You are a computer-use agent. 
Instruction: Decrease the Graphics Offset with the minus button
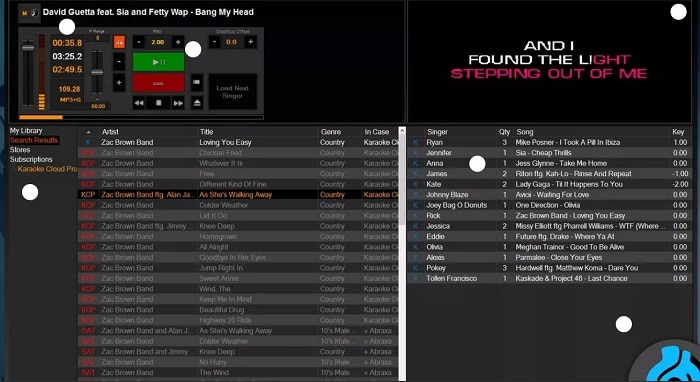(215, 42)
